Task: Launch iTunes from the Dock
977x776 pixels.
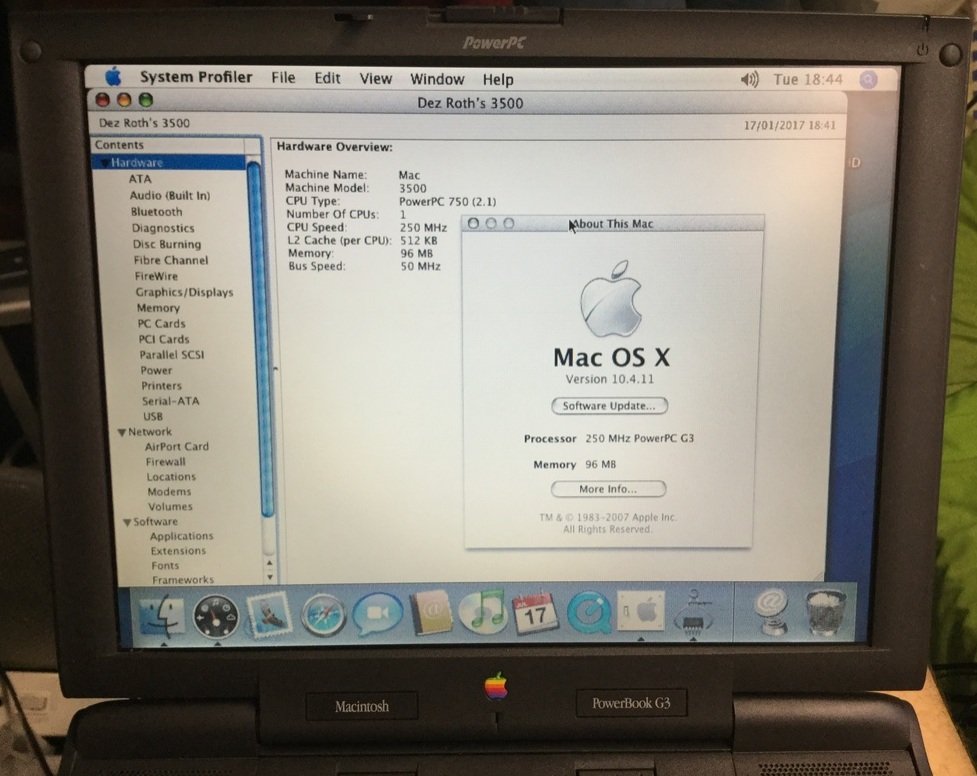Action: 482,610
